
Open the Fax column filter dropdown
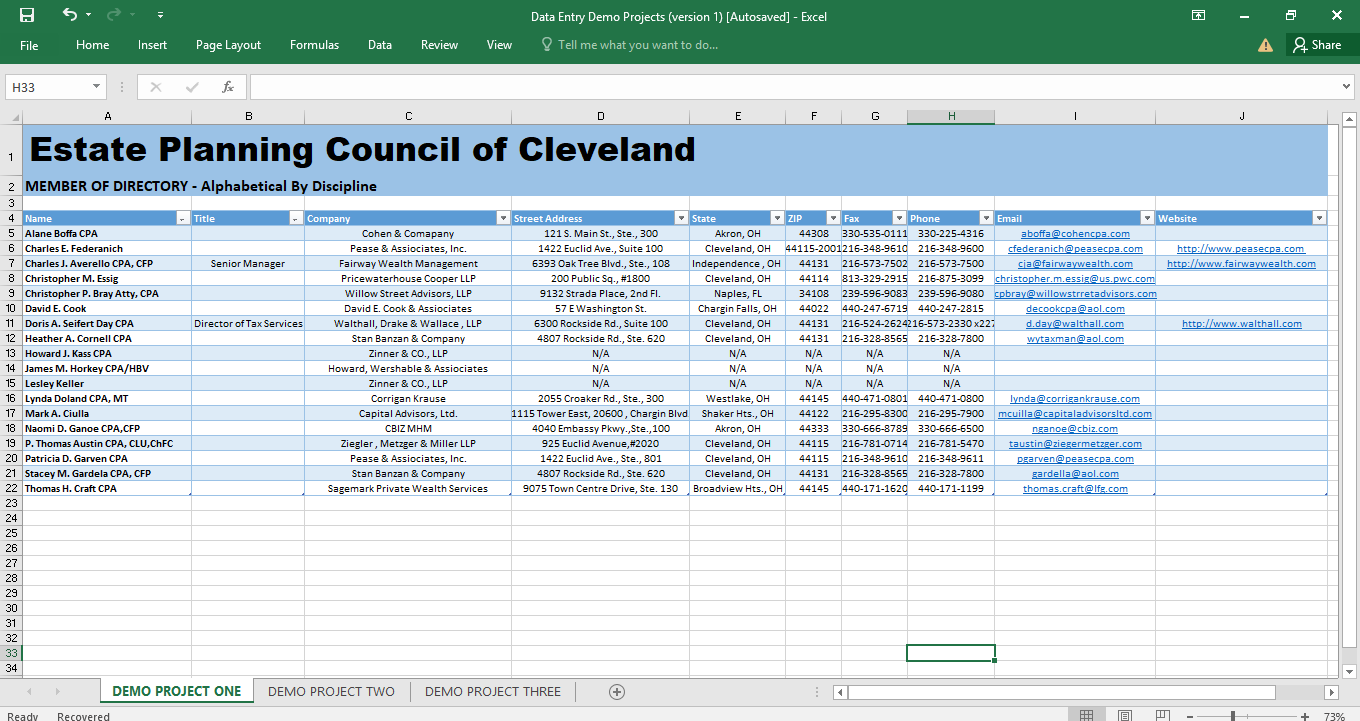899,218
